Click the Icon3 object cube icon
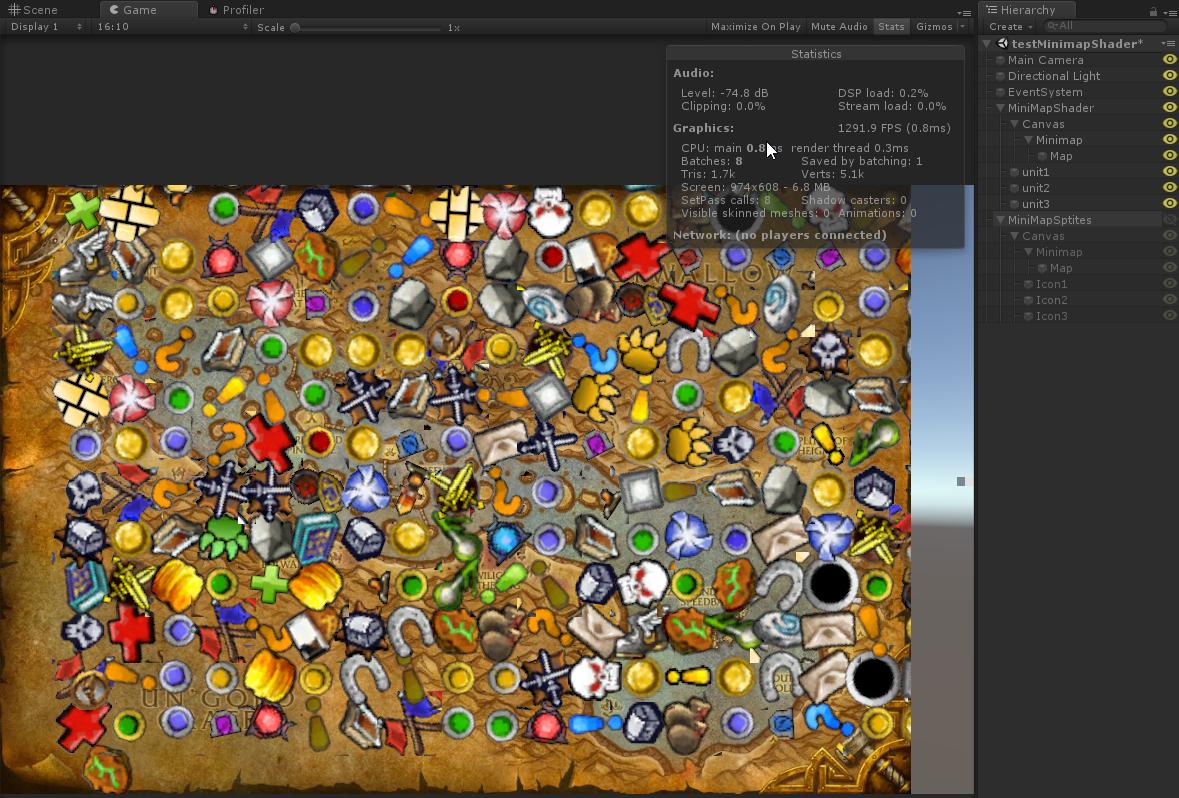Screen dimensions: 1179x798 (x=1029, y=316)
